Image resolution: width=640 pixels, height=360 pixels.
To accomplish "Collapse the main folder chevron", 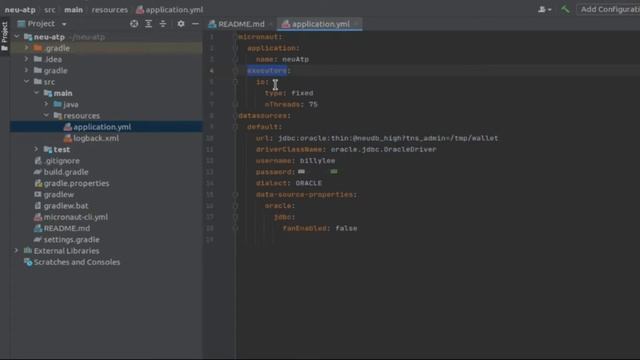I will [36, 93].
